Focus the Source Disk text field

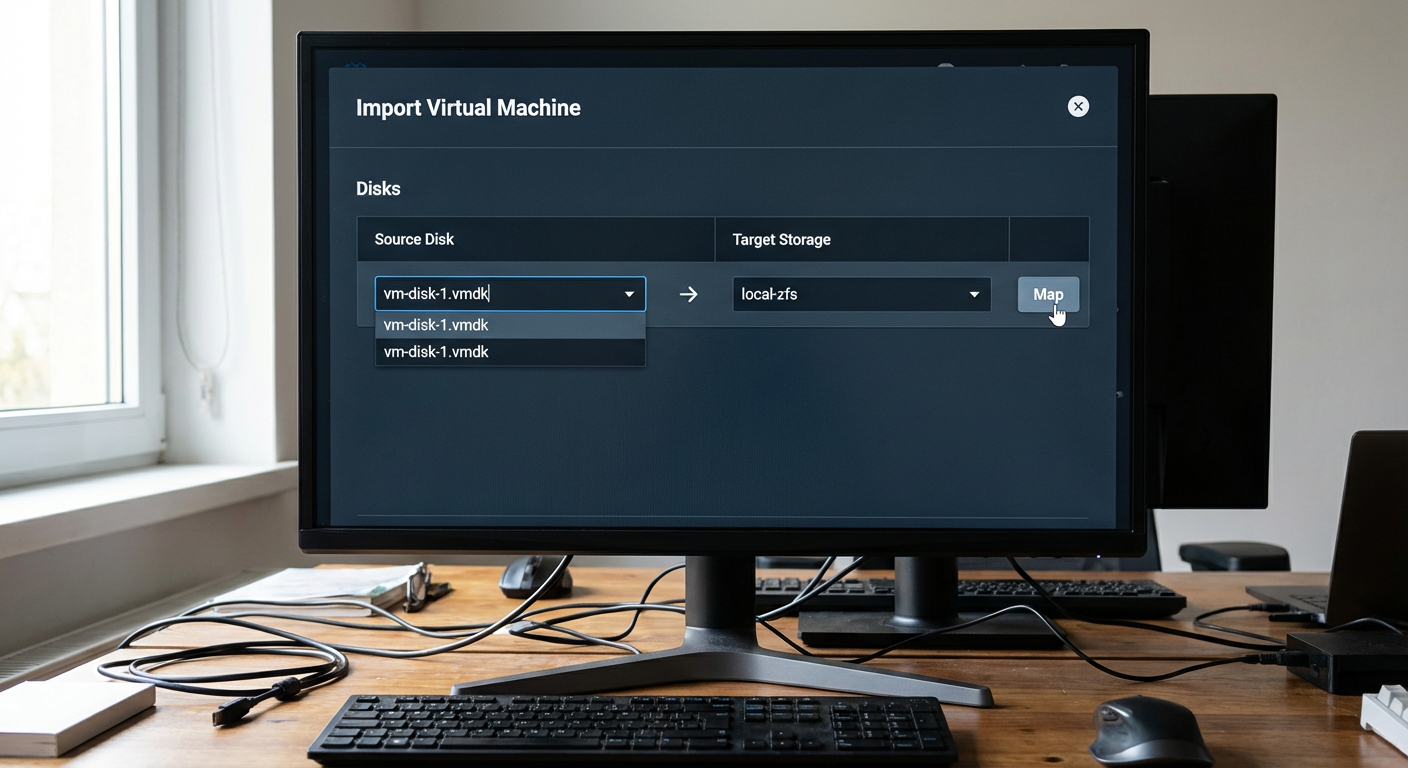pyautogui.click(x=490, y=294)
